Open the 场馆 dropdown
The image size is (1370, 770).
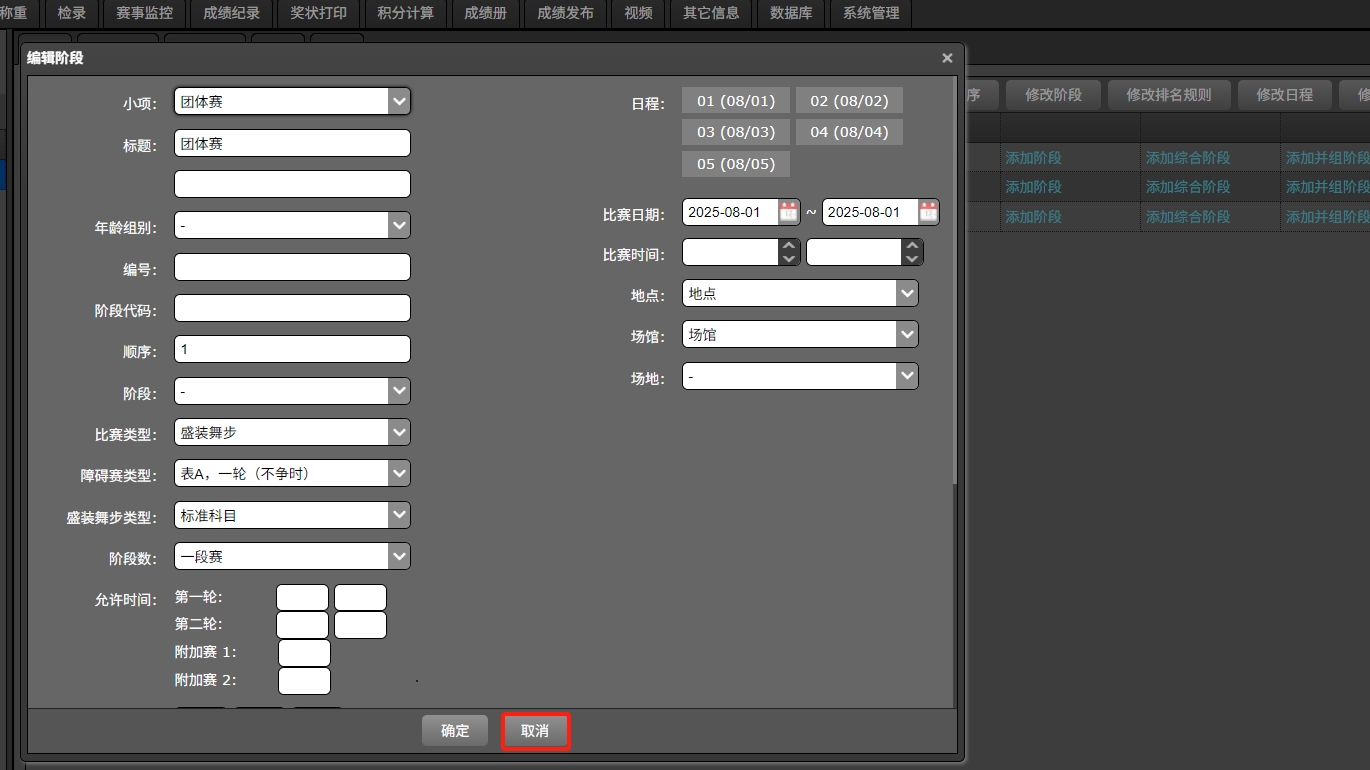click(906, 334)
